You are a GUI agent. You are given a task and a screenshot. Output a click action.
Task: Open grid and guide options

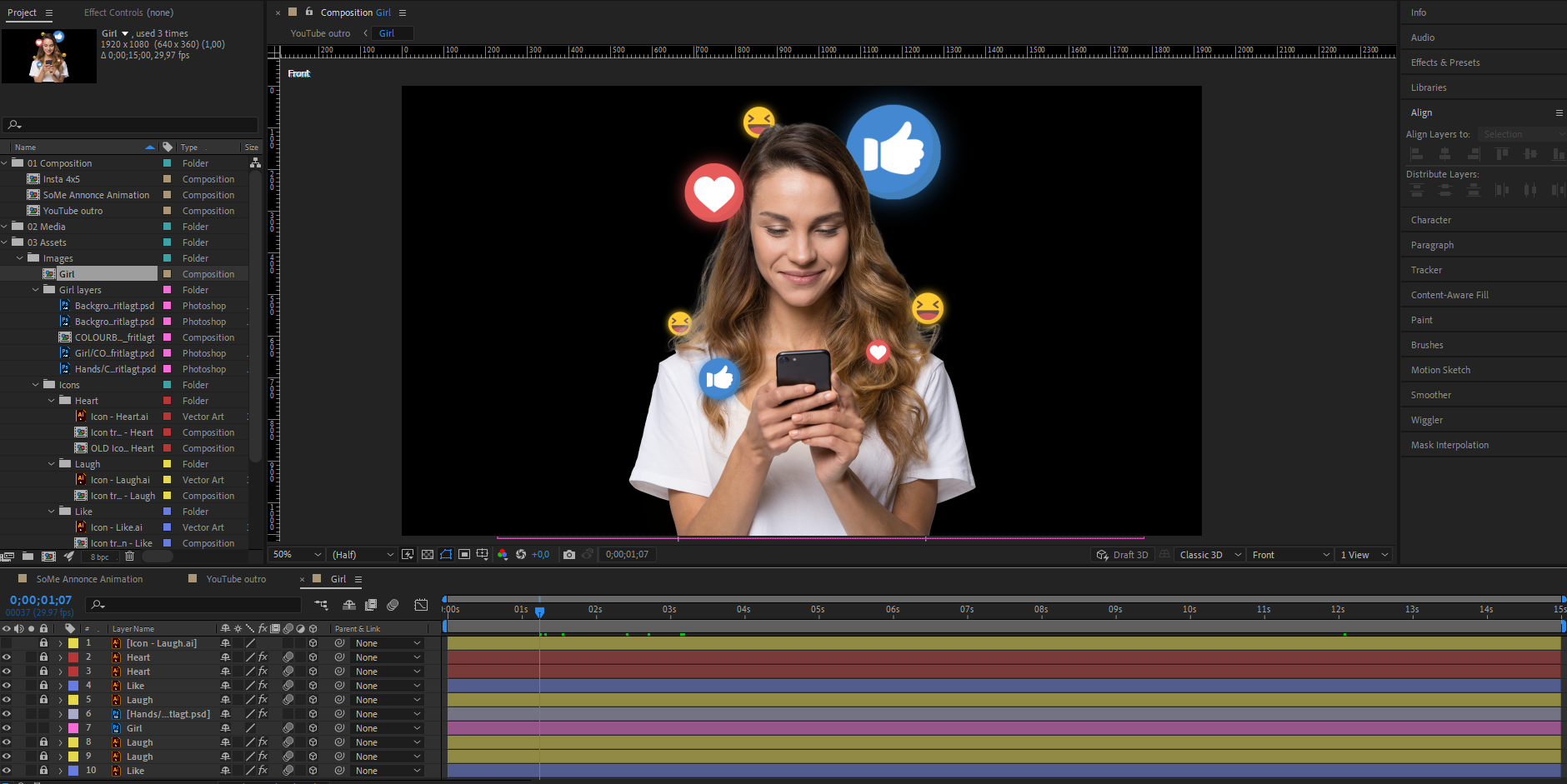coord(483,554)
